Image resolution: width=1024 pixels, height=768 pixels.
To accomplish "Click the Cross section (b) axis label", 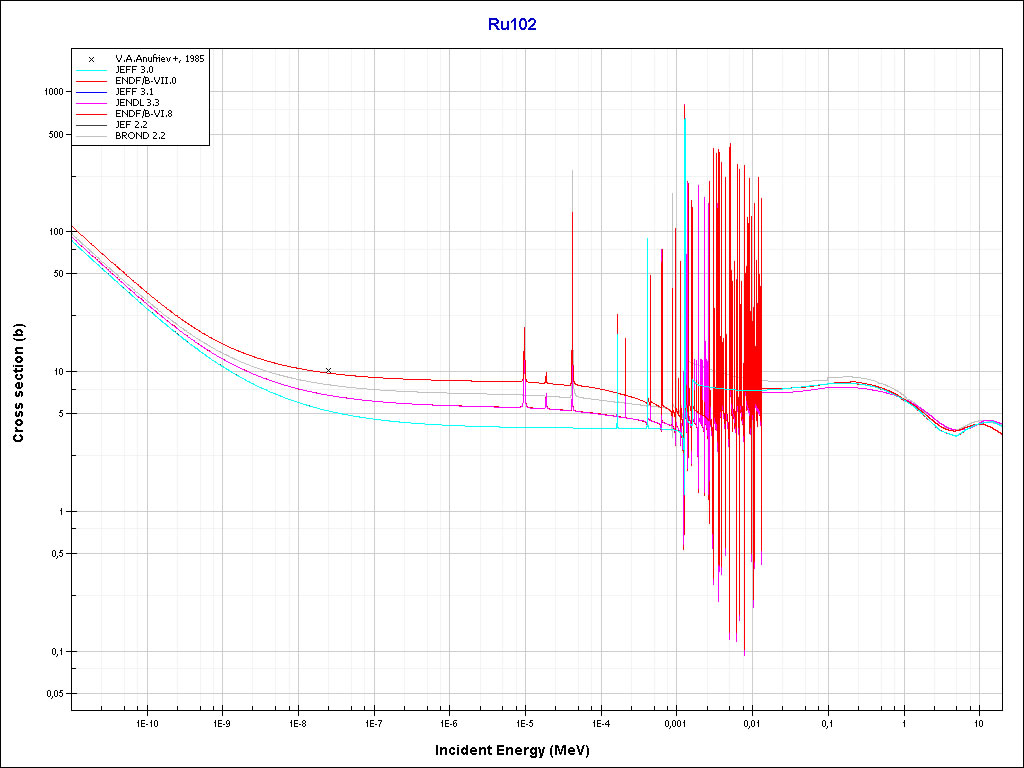I will (x=18, y=384).
